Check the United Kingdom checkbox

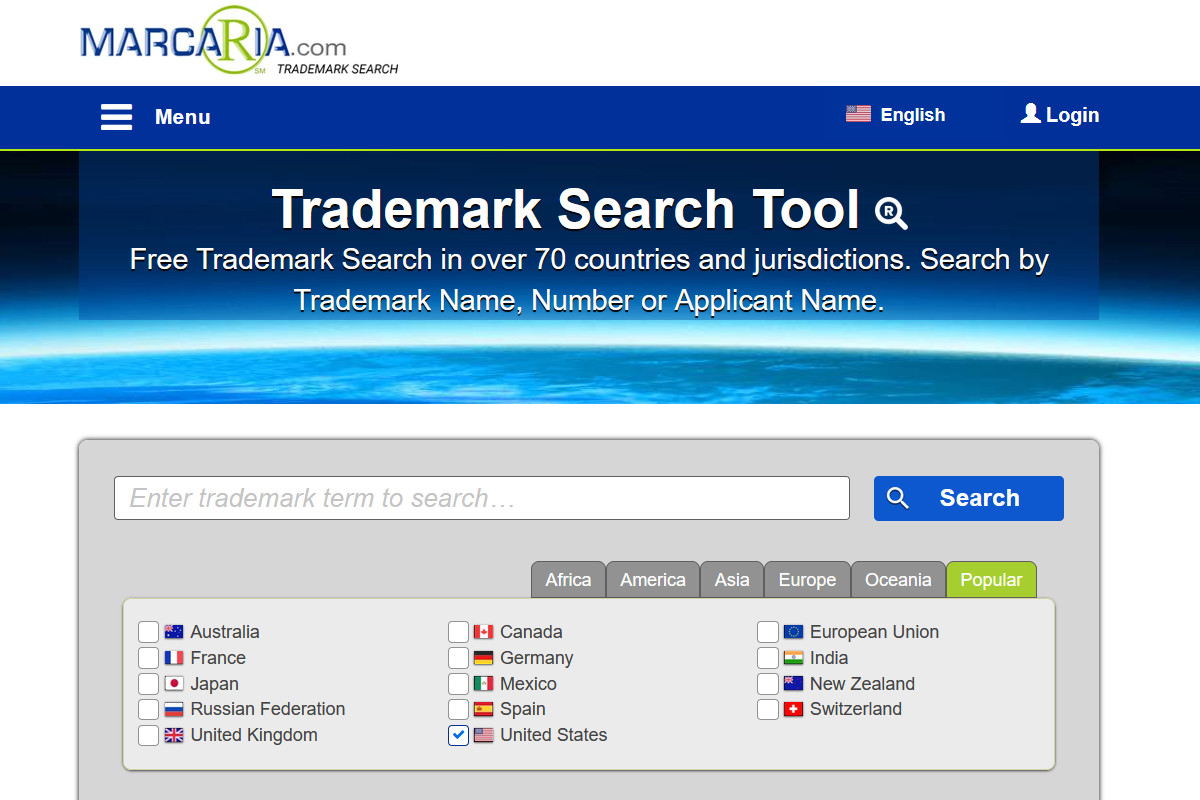click(148, 735)
